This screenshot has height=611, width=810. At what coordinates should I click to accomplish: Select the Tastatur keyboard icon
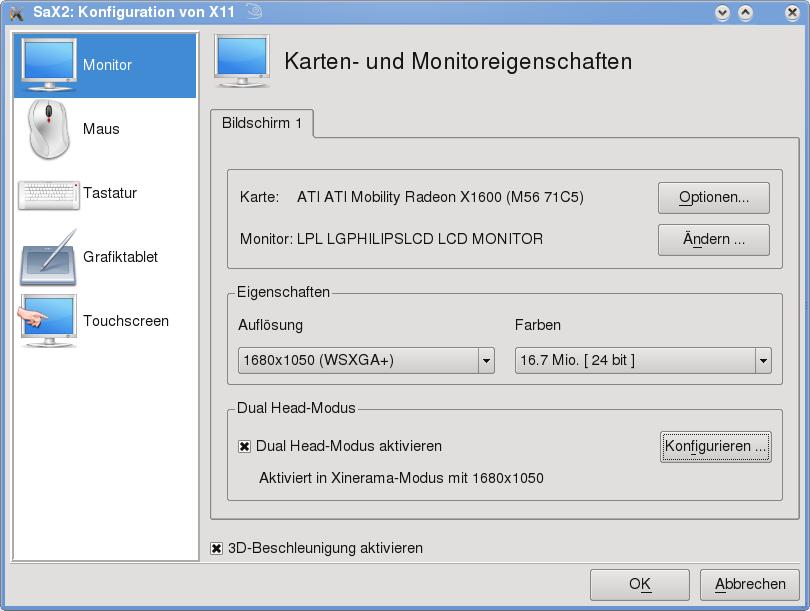(x=49, y=194)
